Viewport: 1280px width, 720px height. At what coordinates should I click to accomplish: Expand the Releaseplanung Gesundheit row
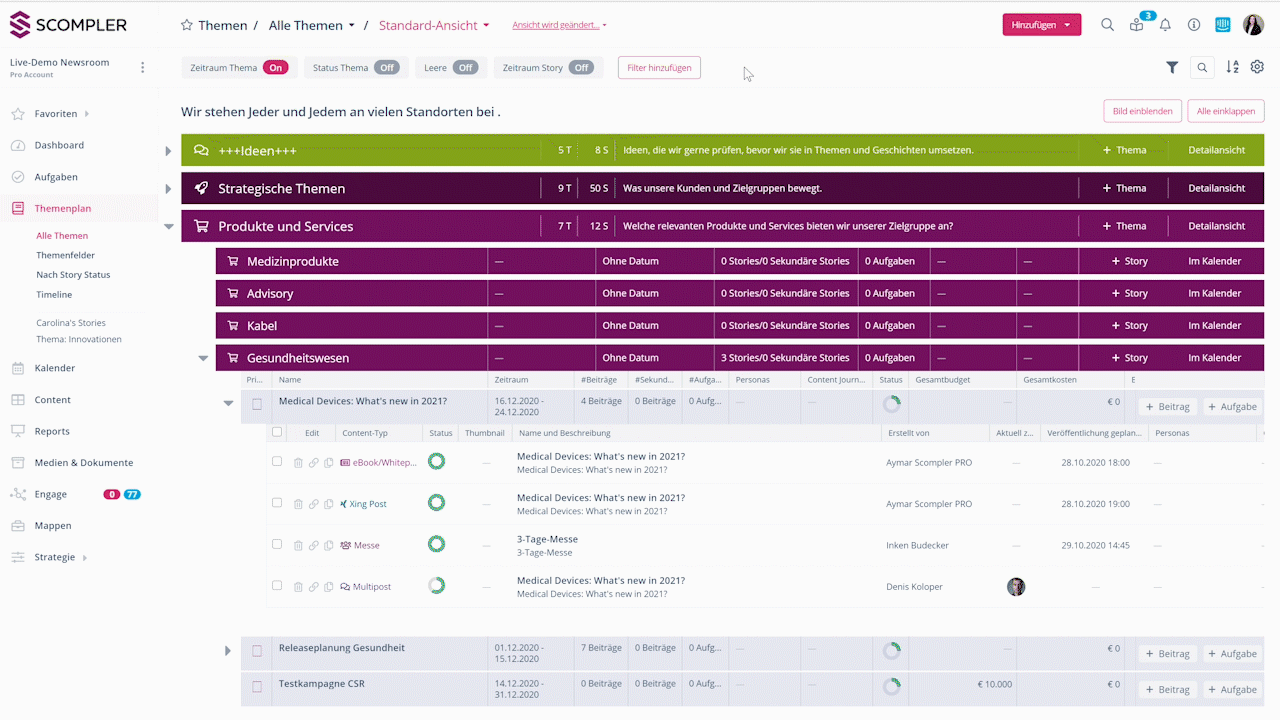click(x=227, y=651)
